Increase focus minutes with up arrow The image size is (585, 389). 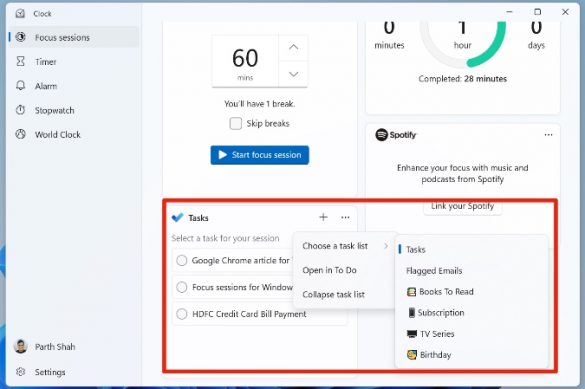[294, 47]
